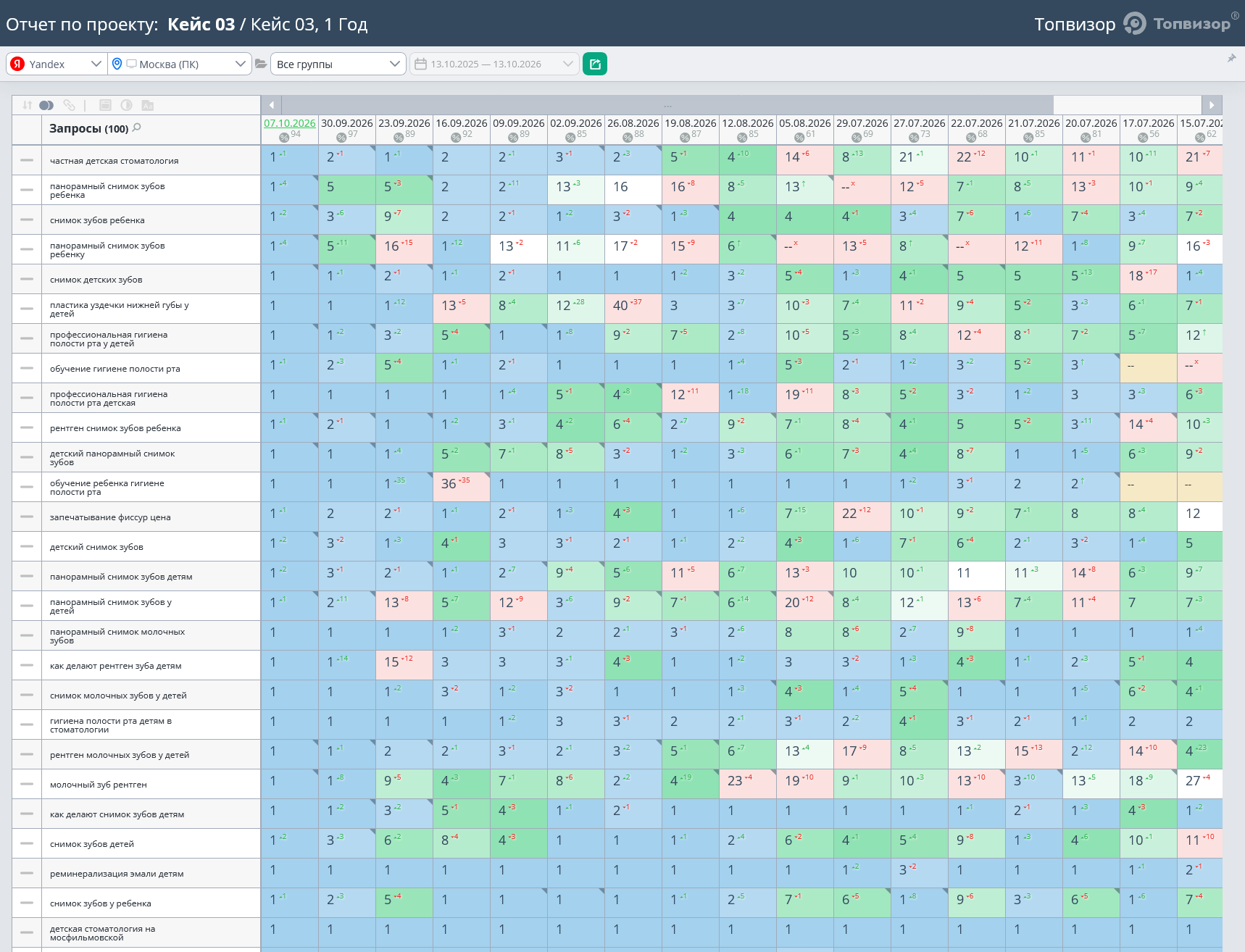The image size is (1245, 952).
Task: Click the left arrow of the date scroller
Action: (271, 105)
